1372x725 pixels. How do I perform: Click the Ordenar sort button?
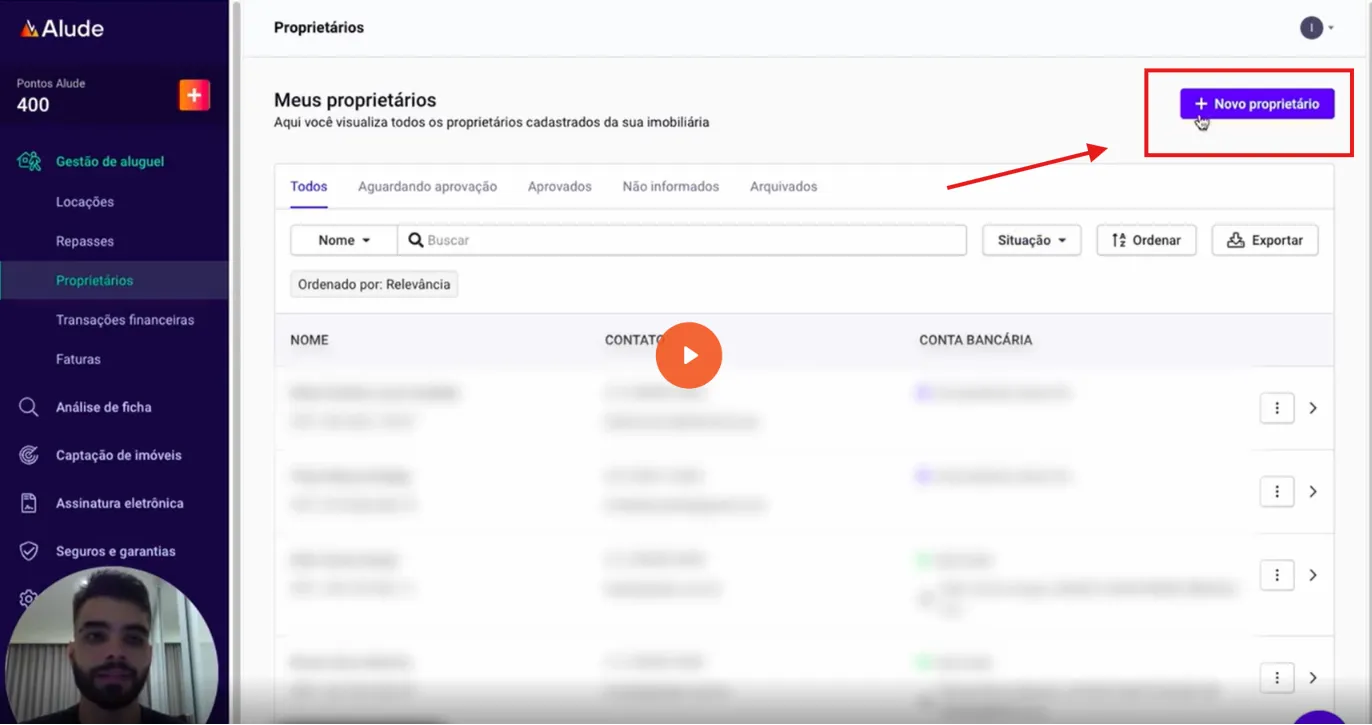click(x=1146, y=240)
